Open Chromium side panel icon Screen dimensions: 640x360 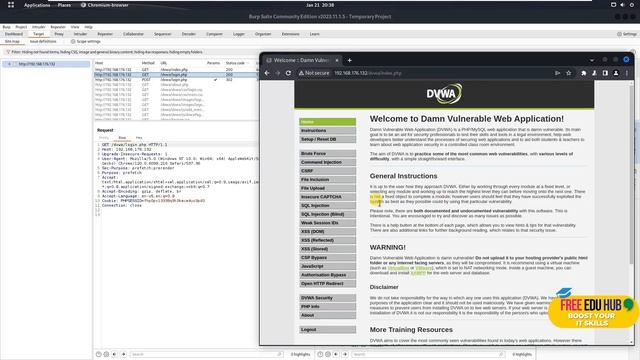[x=605, y=73]
